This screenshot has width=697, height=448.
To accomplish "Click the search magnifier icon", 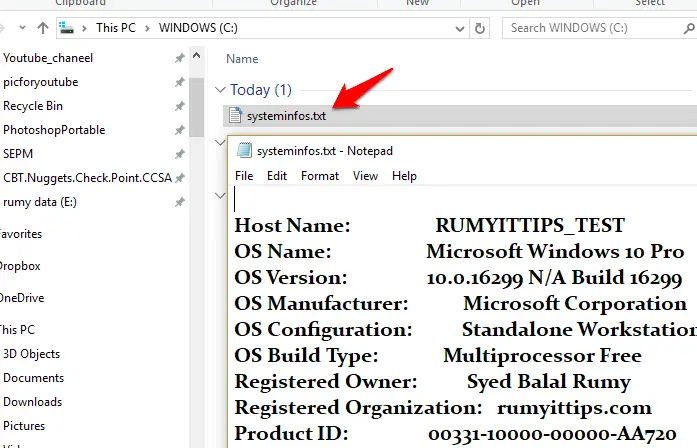I will (x=689, y=28).
